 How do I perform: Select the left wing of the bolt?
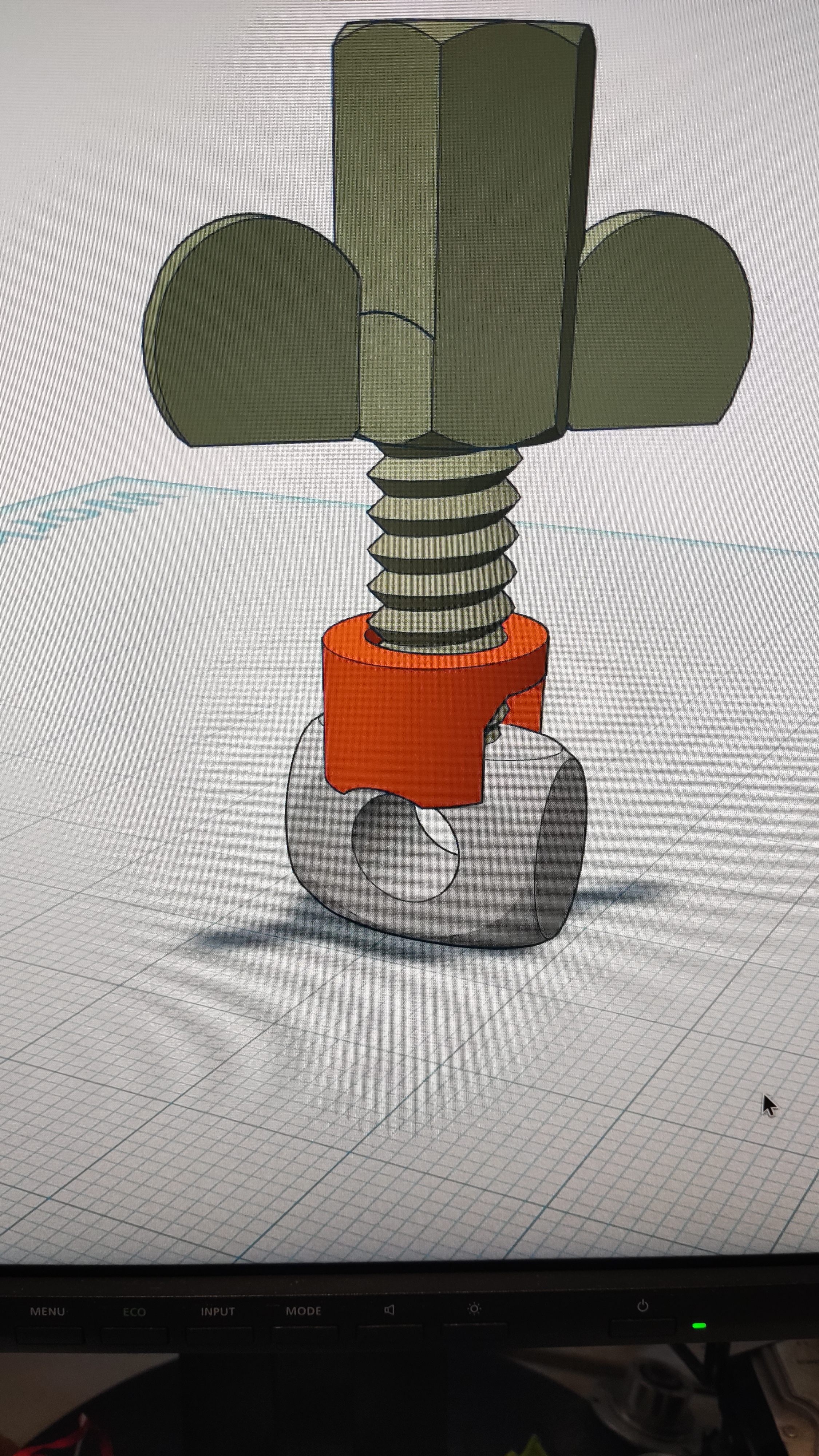(252, 331)
